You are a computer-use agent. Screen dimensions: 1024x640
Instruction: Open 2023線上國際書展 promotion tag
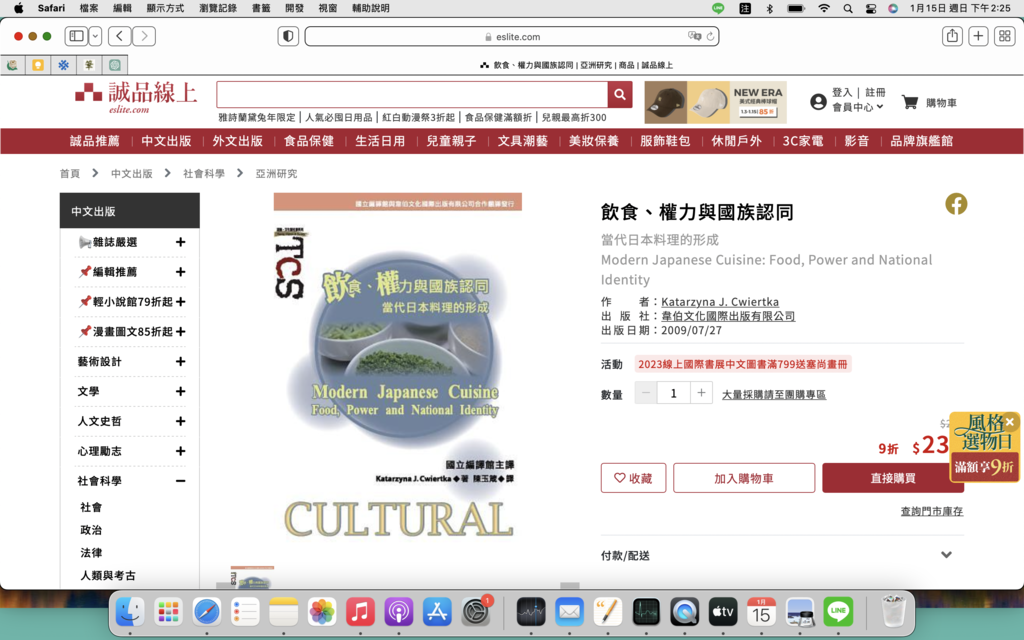(743, 364)
